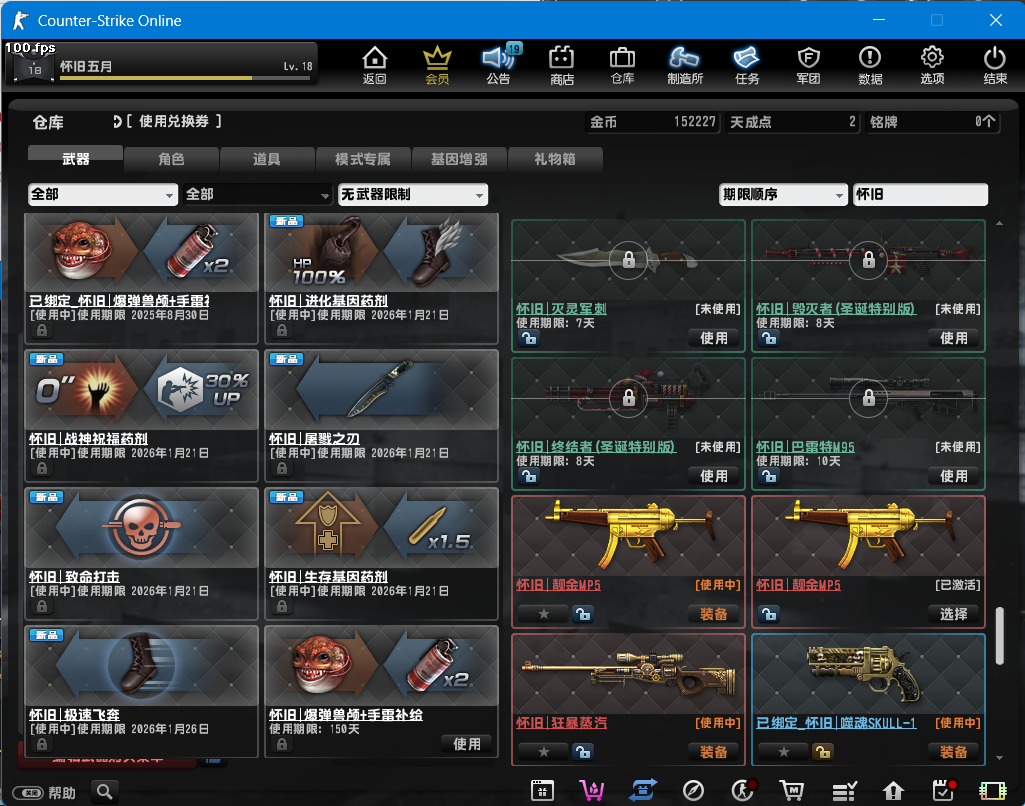Toggle the lock on 怀旧|狂暴蒸汽

582,752
